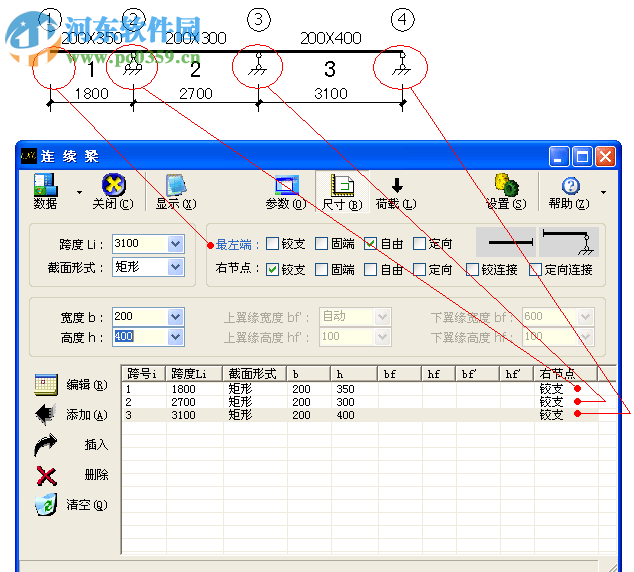Select the 尺寸(B) dimension tool
The image size is (634, 572).
tap(342, 191)
